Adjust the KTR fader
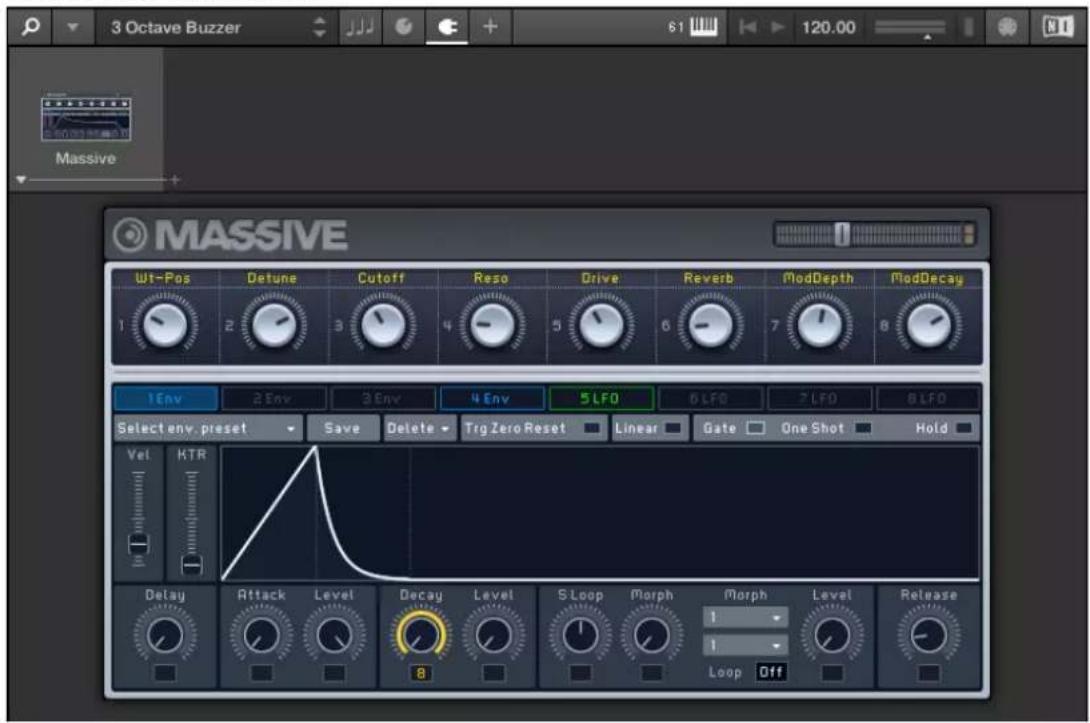This screenshot has width=1090, height=723. tap(192, 564)
